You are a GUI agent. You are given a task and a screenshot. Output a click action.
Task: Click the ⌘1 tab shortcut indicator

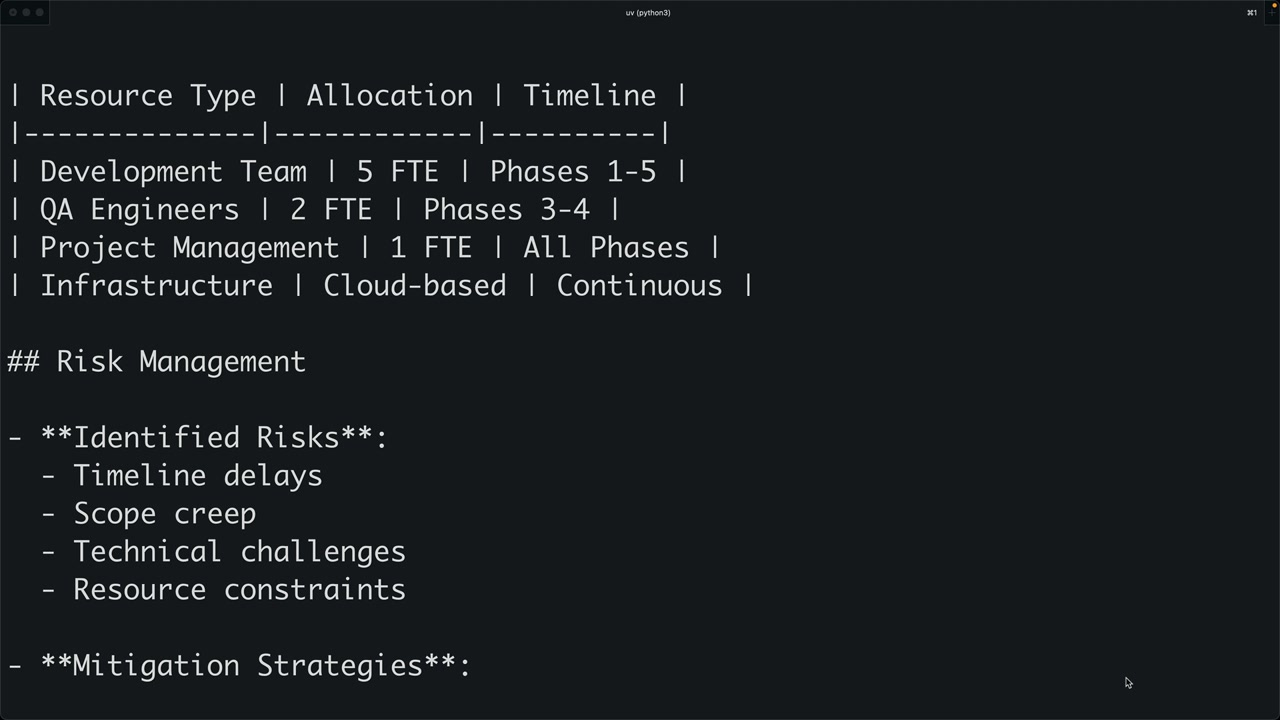click(1251, 13)
